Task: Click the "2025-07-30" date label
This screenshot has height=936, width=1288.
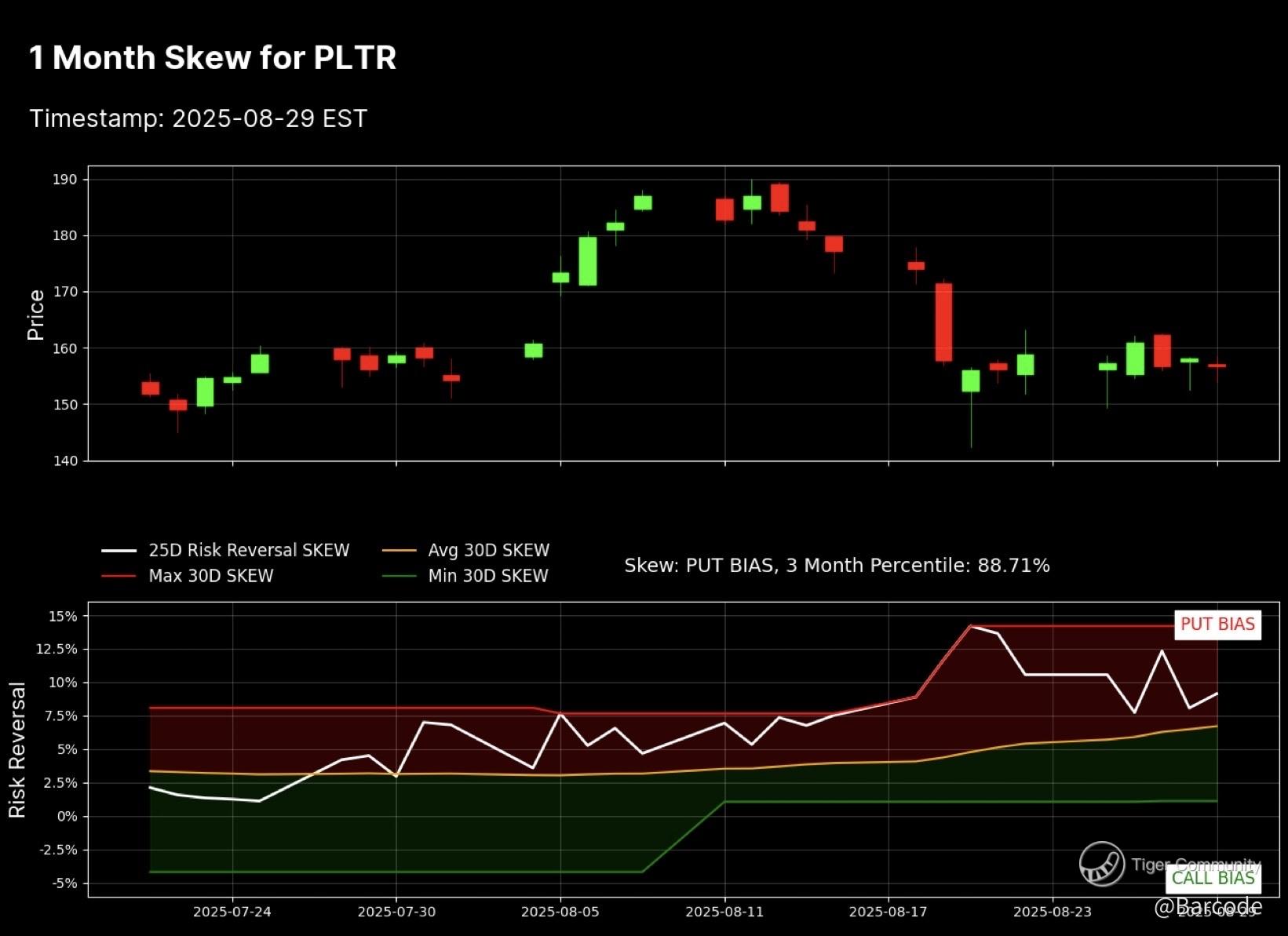Action: 396,912
